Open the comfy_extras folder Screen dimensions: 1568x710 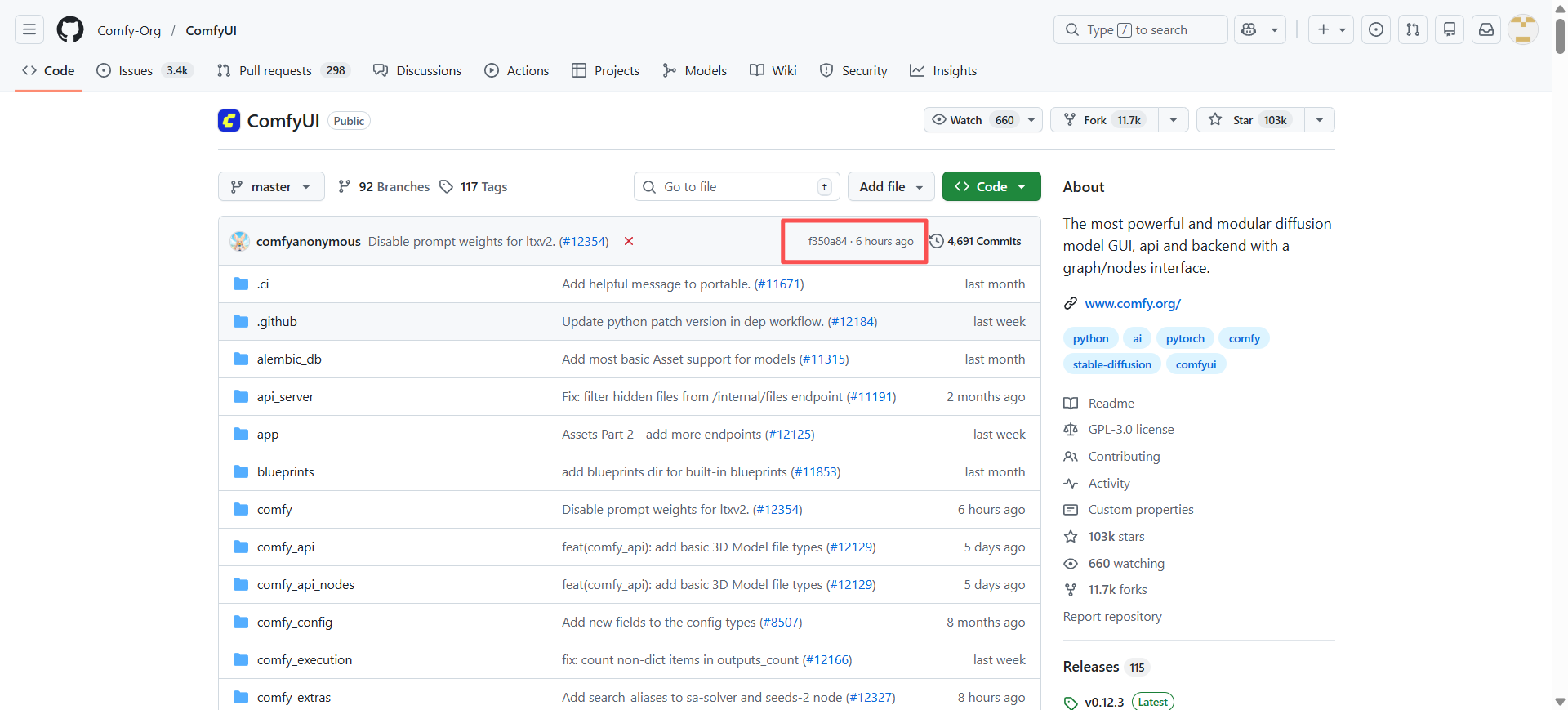point(294,697)
